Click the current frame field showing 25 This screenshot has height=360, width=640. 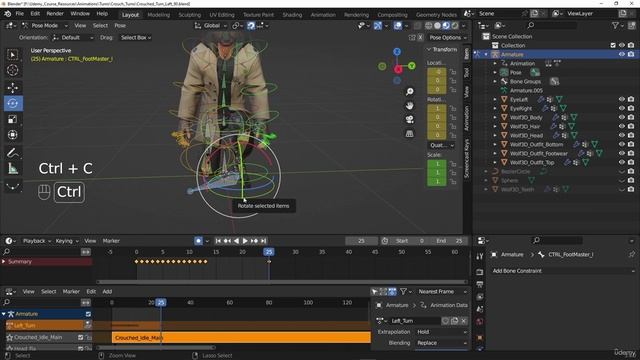pos(361,241)
